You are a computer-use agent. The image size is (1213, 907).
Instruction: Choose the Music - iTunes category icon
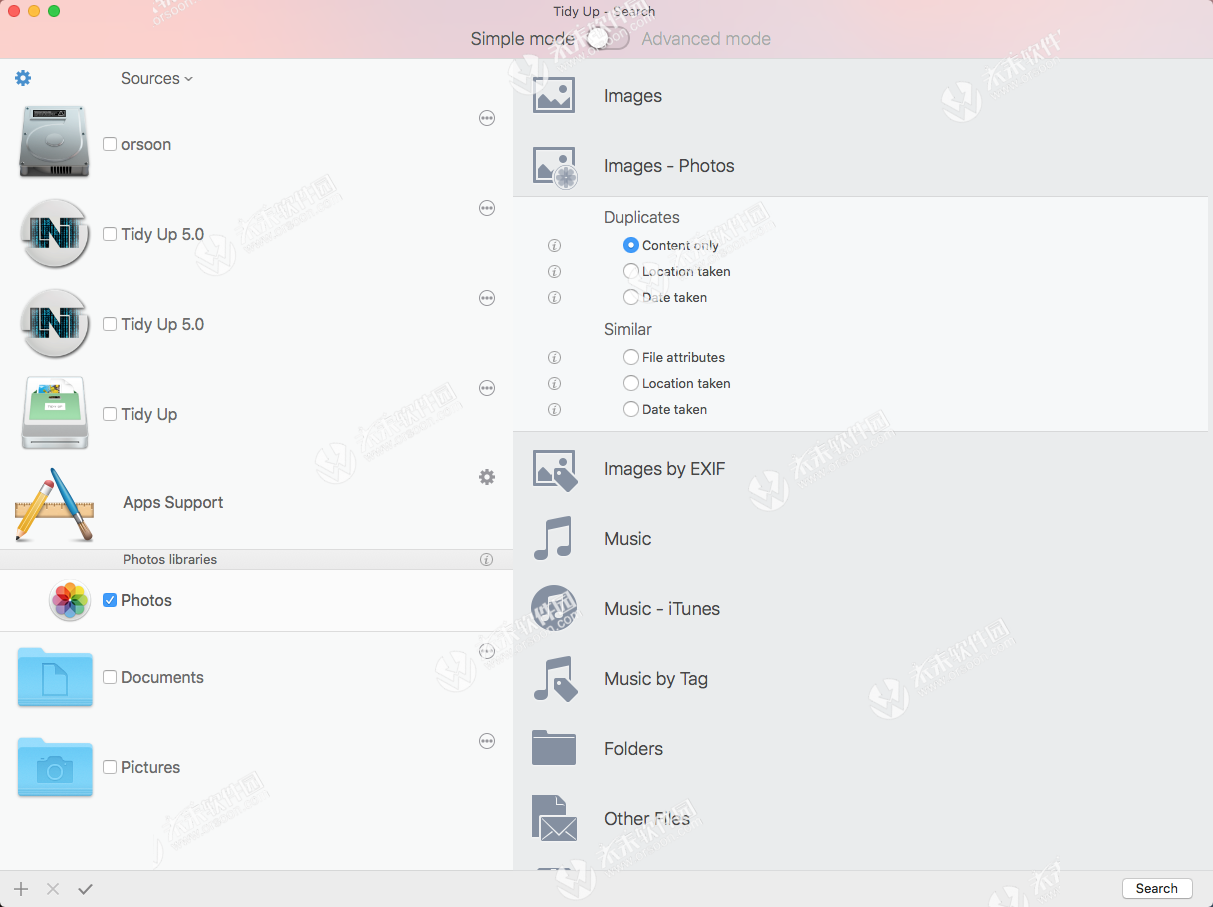pyautogui.click(x=554, y=608)
